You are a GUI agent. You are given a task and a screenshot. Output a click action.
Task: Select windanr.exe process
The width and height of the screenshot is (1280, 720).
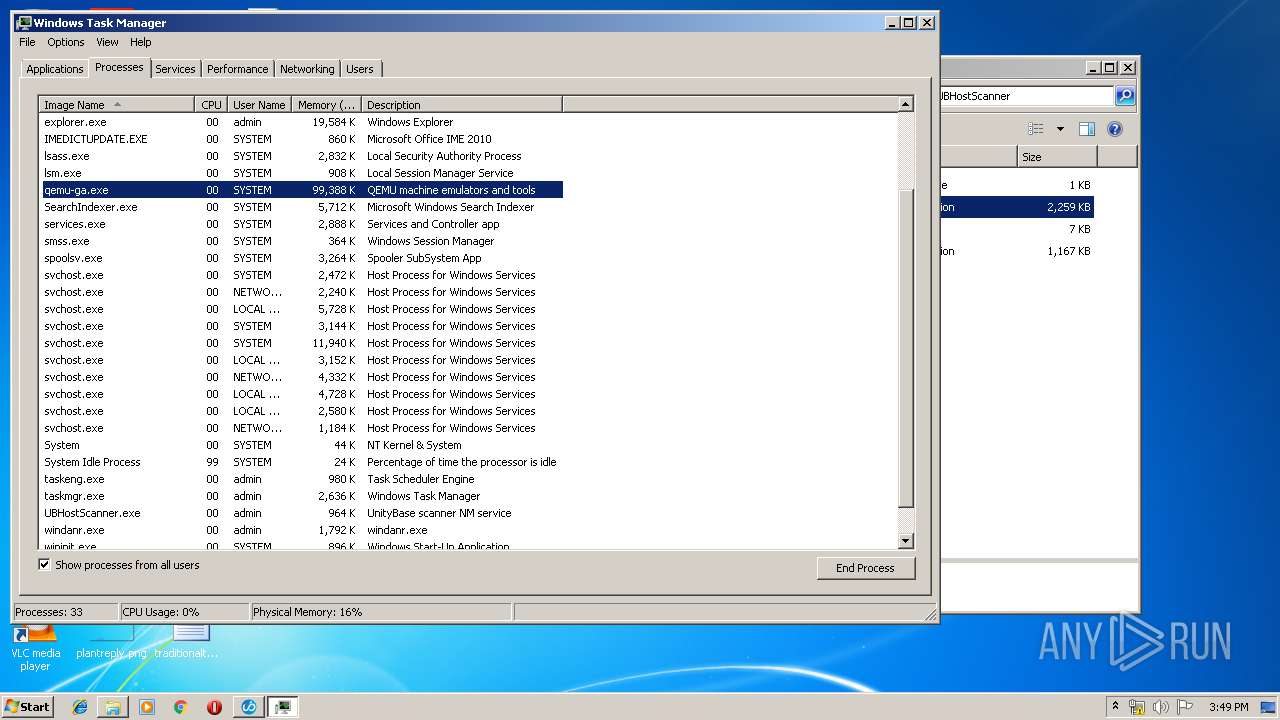coord(300,530)
